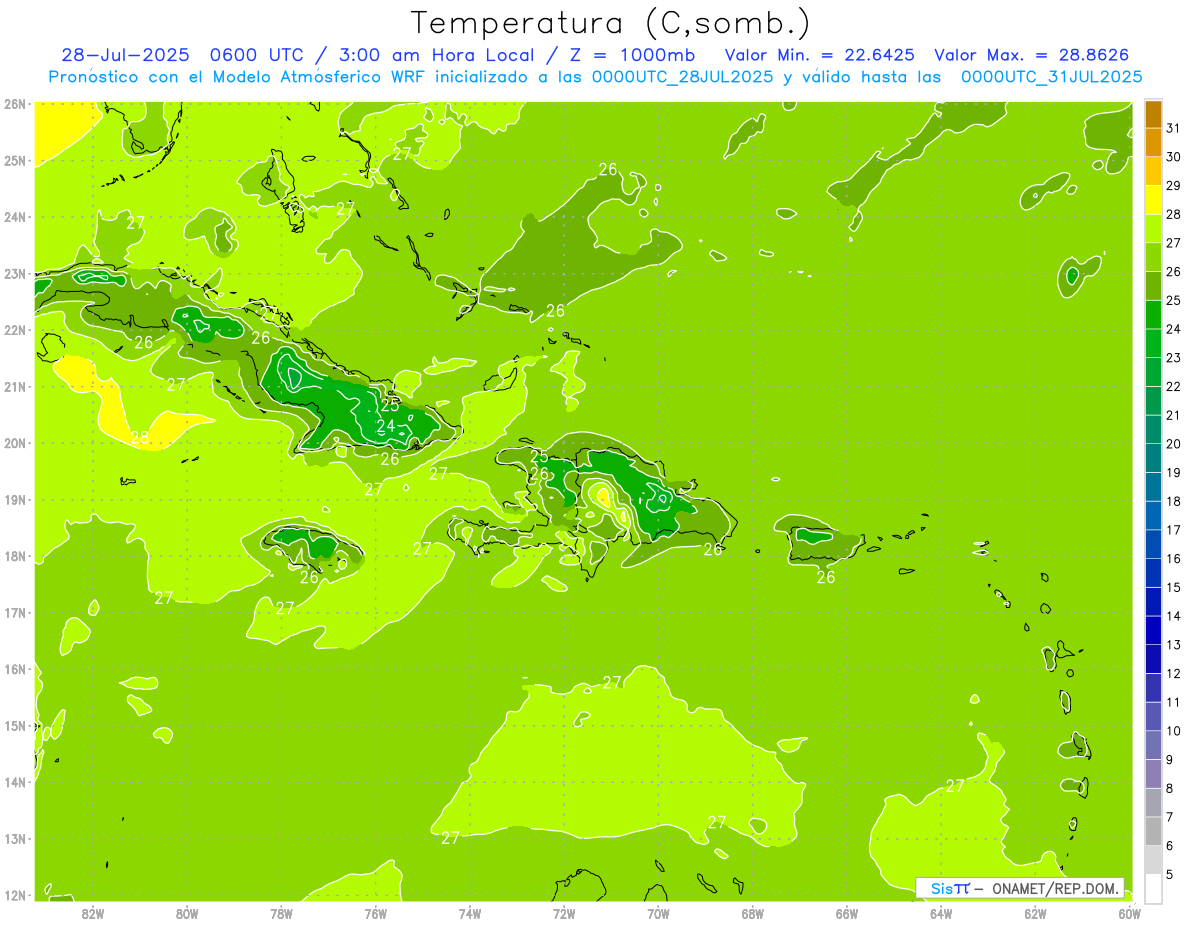Viewport: 1200px width, 927px height.
Task: Click the longitude axis label "60W"
Action: coord(1129,912)
